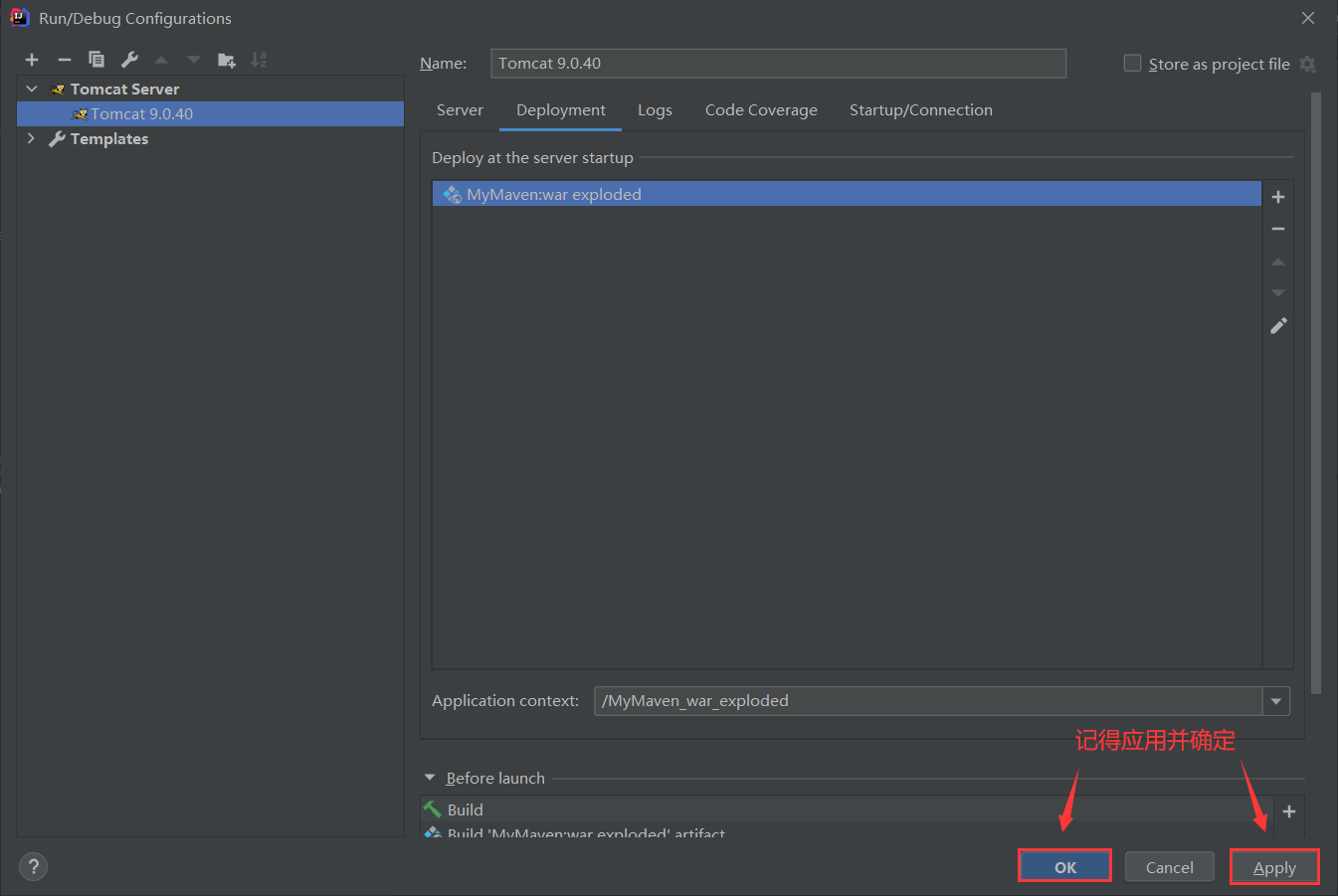The height and width of the screenshot is (896, 1338).
Task: Select Tomcat 9.0.40 in the configuration tree
Action: click(210, 113)
